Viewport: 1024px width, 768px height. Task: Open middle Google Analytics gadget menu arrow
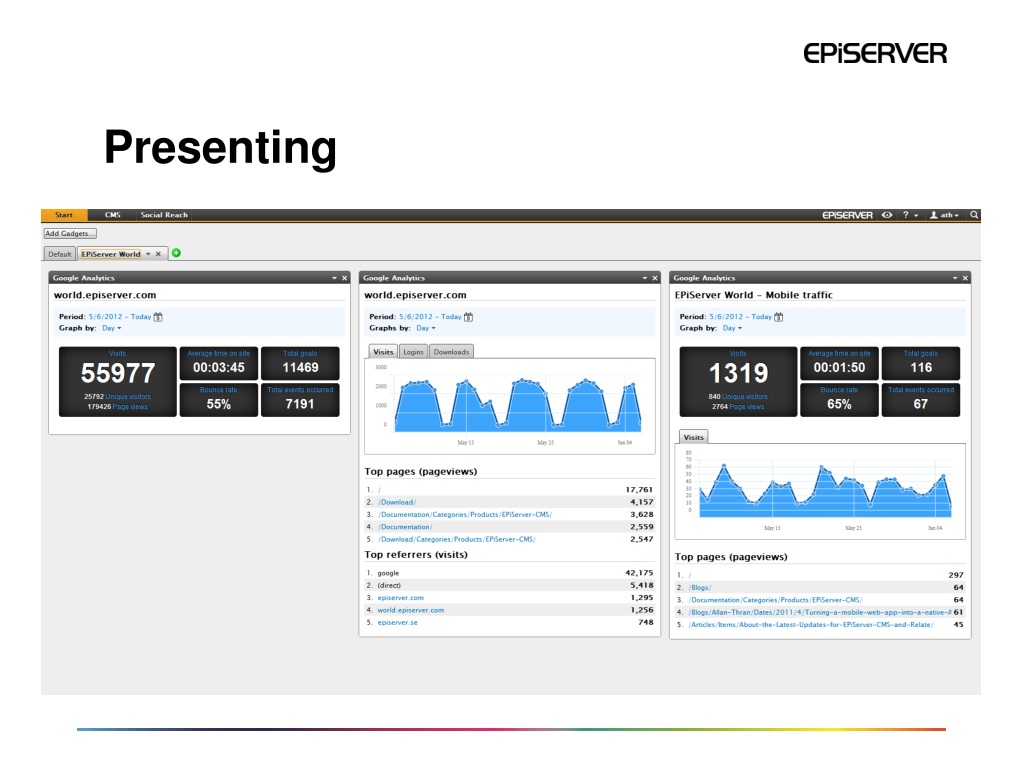click(645, 278)
